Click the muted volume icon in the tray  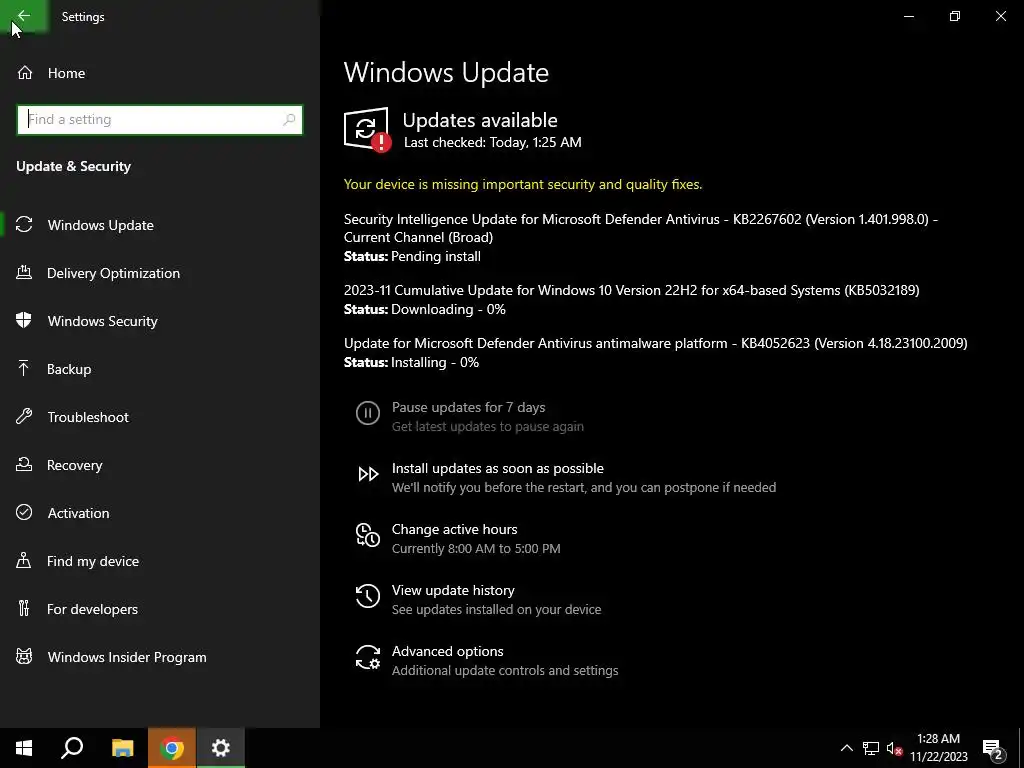[894, 748]
